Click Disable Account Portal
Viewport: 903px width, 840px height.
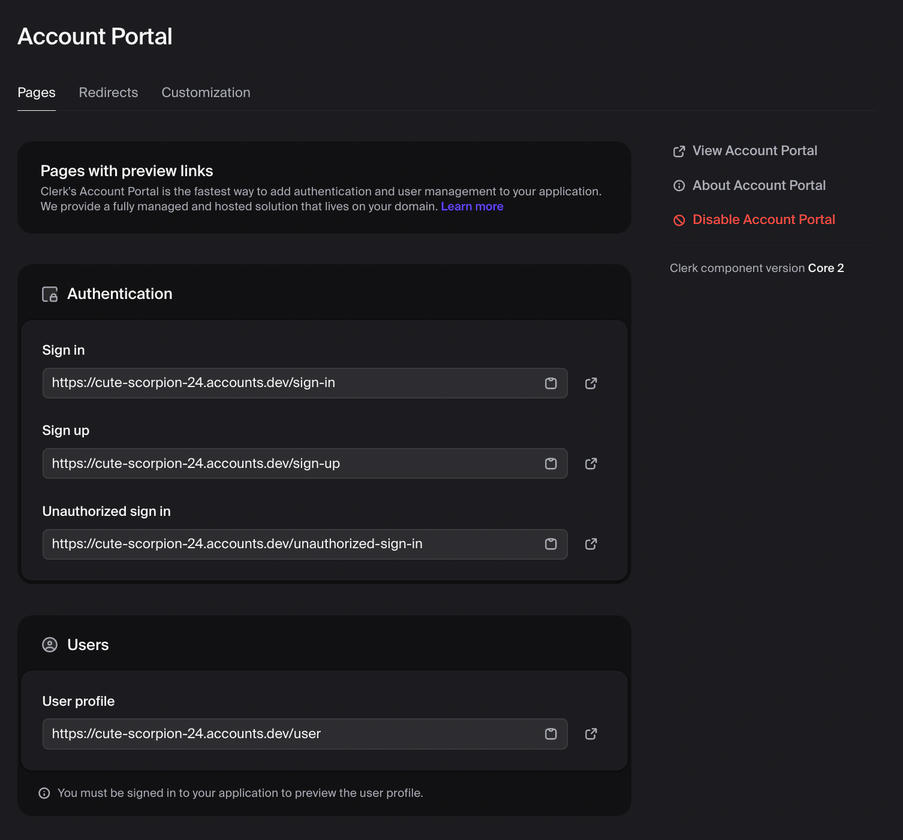point(763,219)
